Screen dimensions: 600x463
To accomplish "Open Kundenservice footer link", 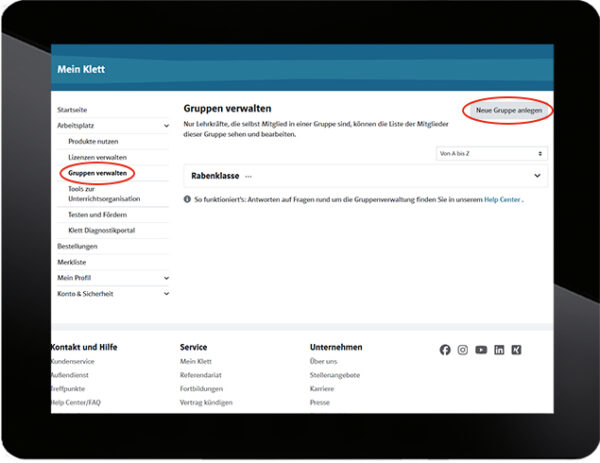I will (x=72, y=361).
